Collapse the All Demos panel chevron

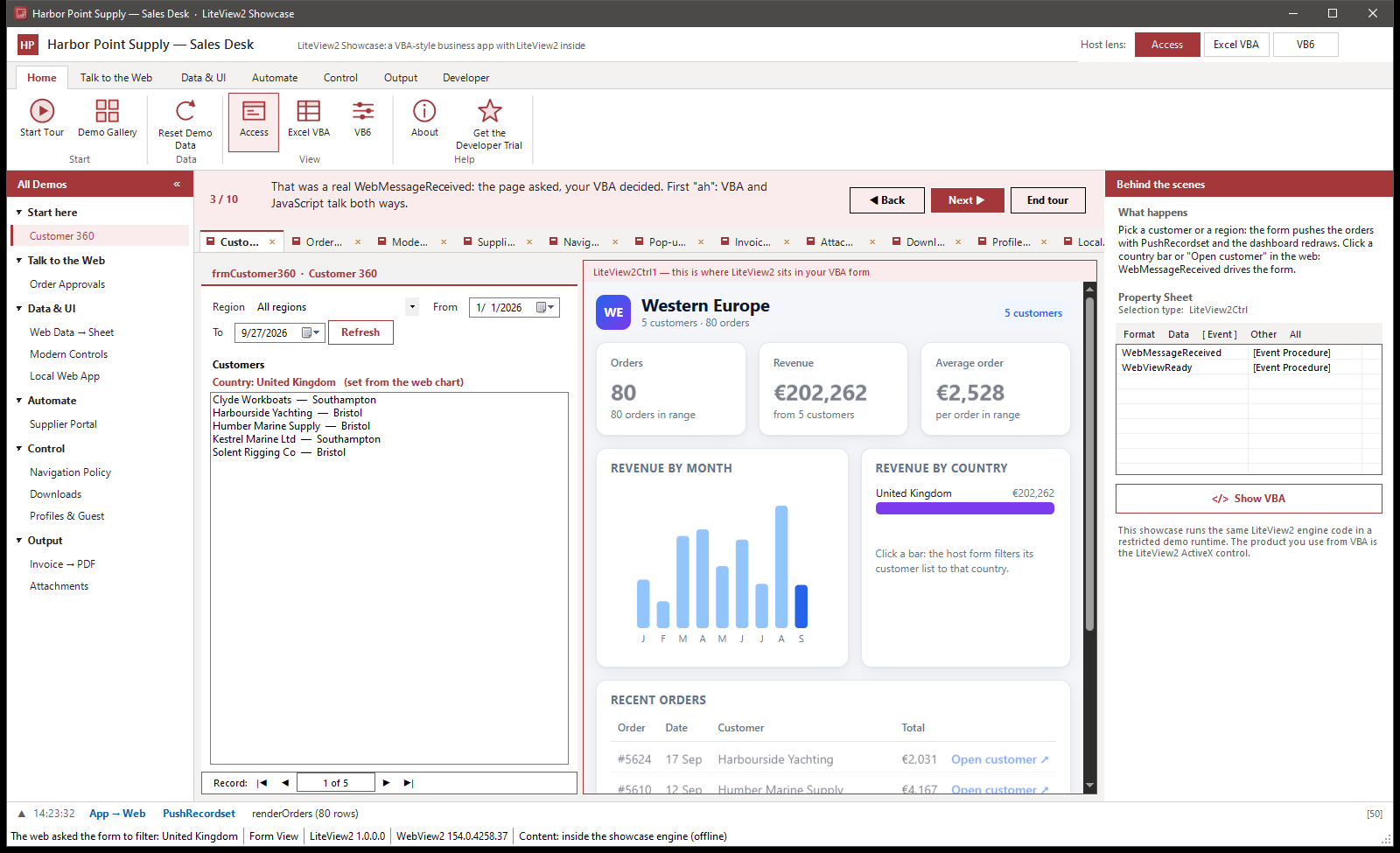click(x=177, y=185)
